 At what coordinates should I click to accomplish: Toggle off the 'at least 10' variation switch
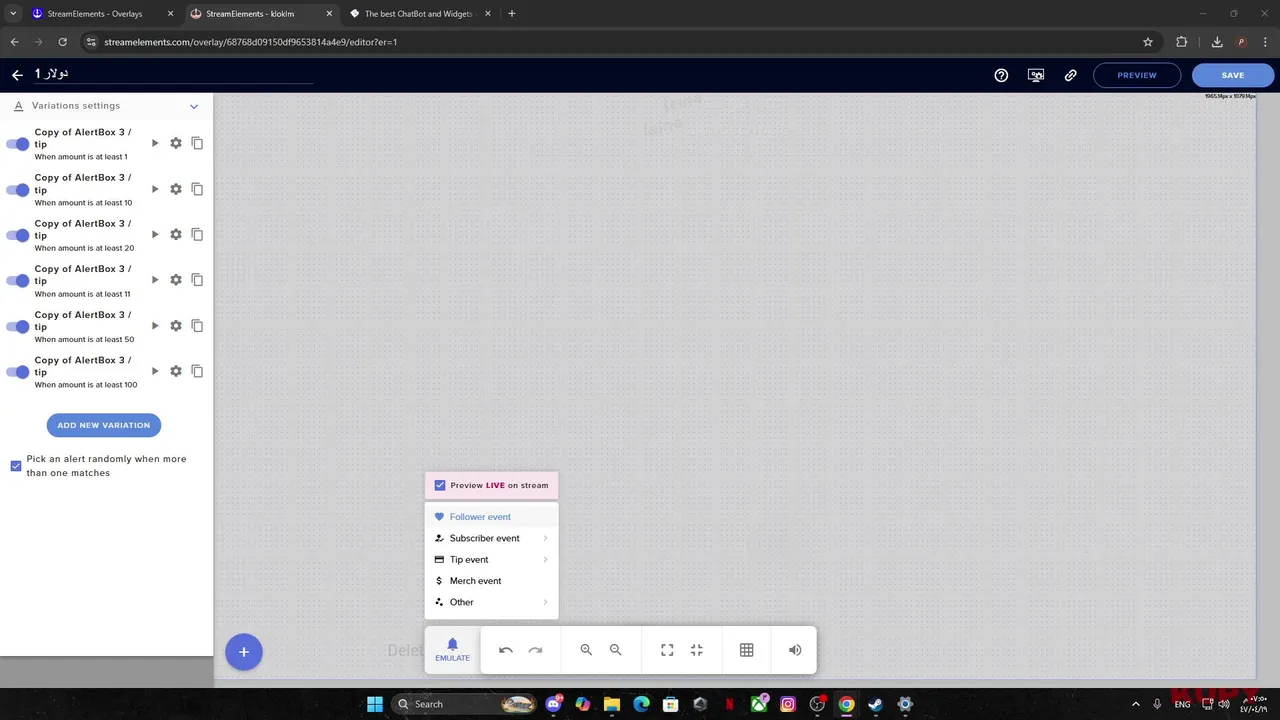pyautogui.click(x=18, y=190)
